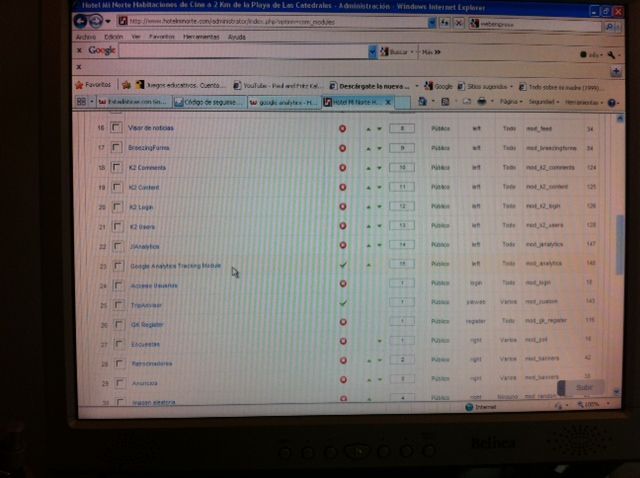The width and height of the screenshot is (640, 478).
Task: Click the order field for K2 Comments
Action: (x=402, y=167)
